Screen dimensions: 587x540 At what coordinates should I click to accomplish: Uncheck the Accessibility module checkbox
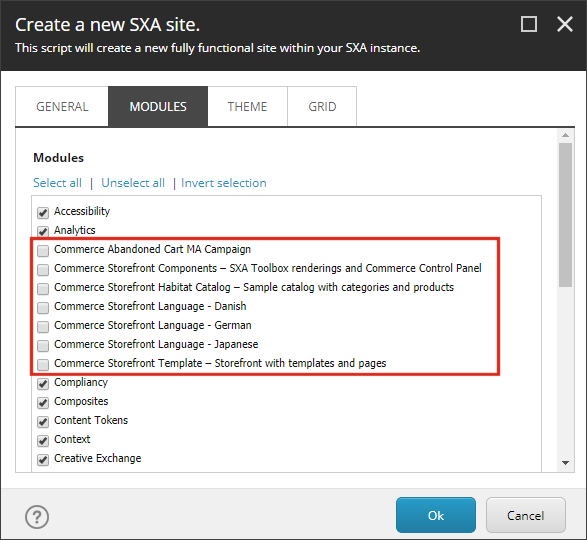click(43, 213)
